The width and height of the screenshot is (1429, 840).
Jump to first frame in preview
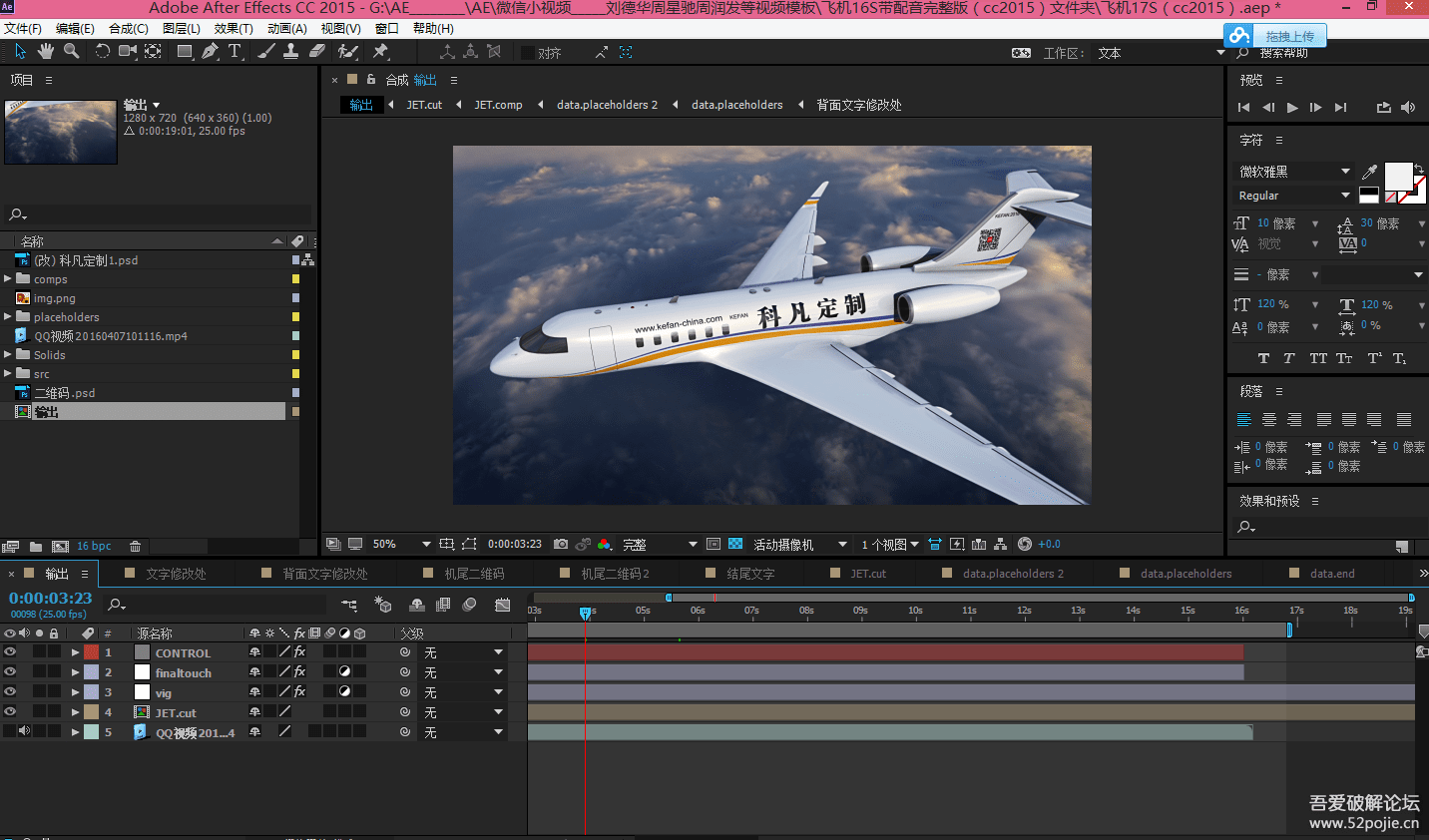pos(1243,107)
